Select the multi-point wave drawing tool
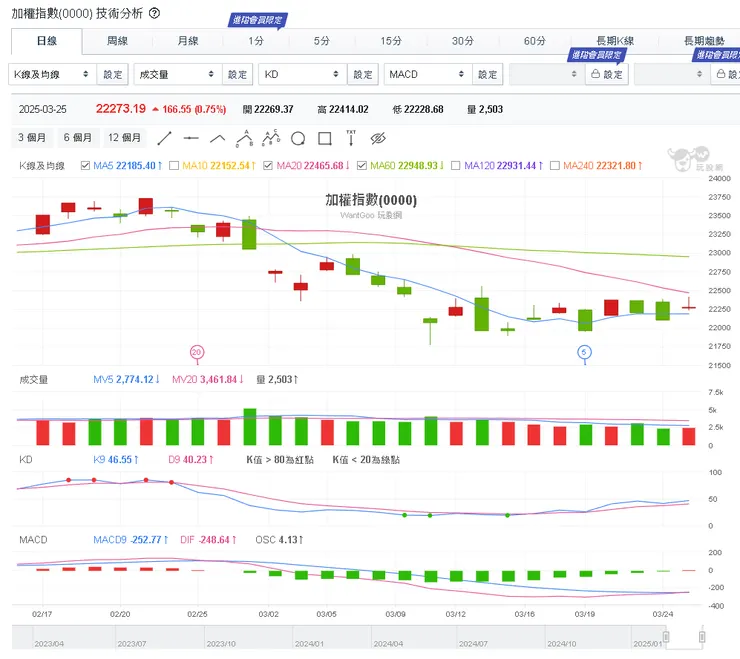The height and width of the screenshot is (659, 740). pos(271,137)
